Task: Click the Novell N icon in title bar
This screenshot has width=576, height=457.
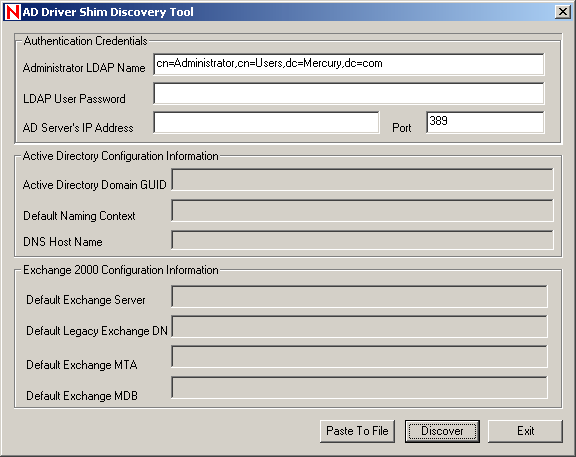Action: [12, 12]
